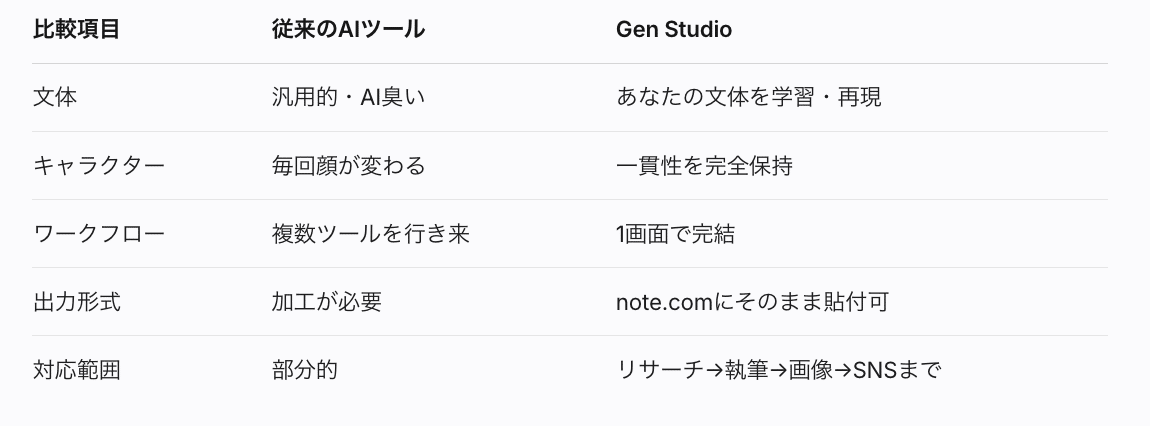The height and width of the screenshot is (426, 1150).
Task: Select the 文体 row label
Action: (55, 98)
